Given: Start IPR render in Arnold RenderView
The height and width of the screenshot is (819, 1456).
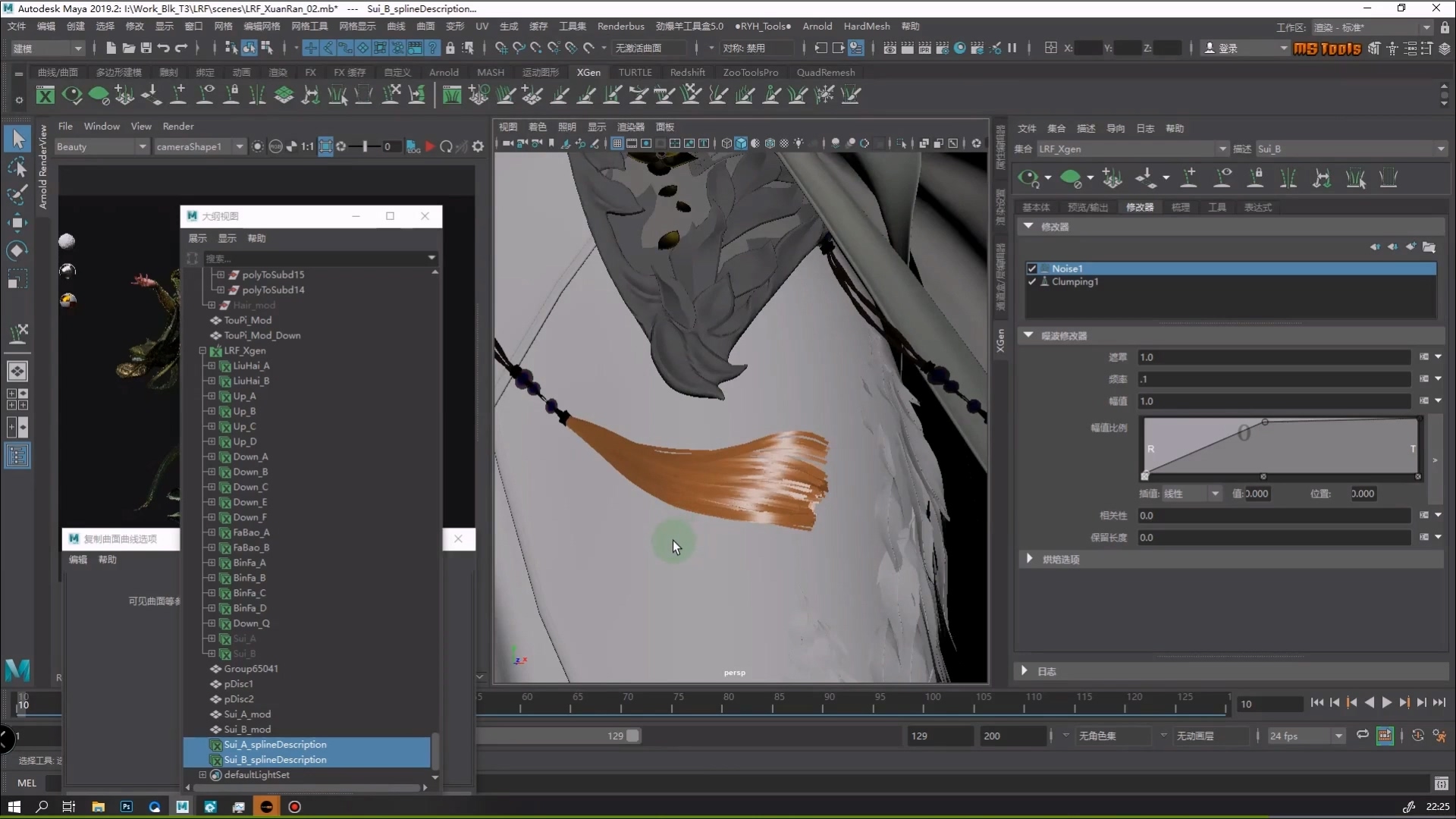Looking at the screenshot, I should click(430, 146).
